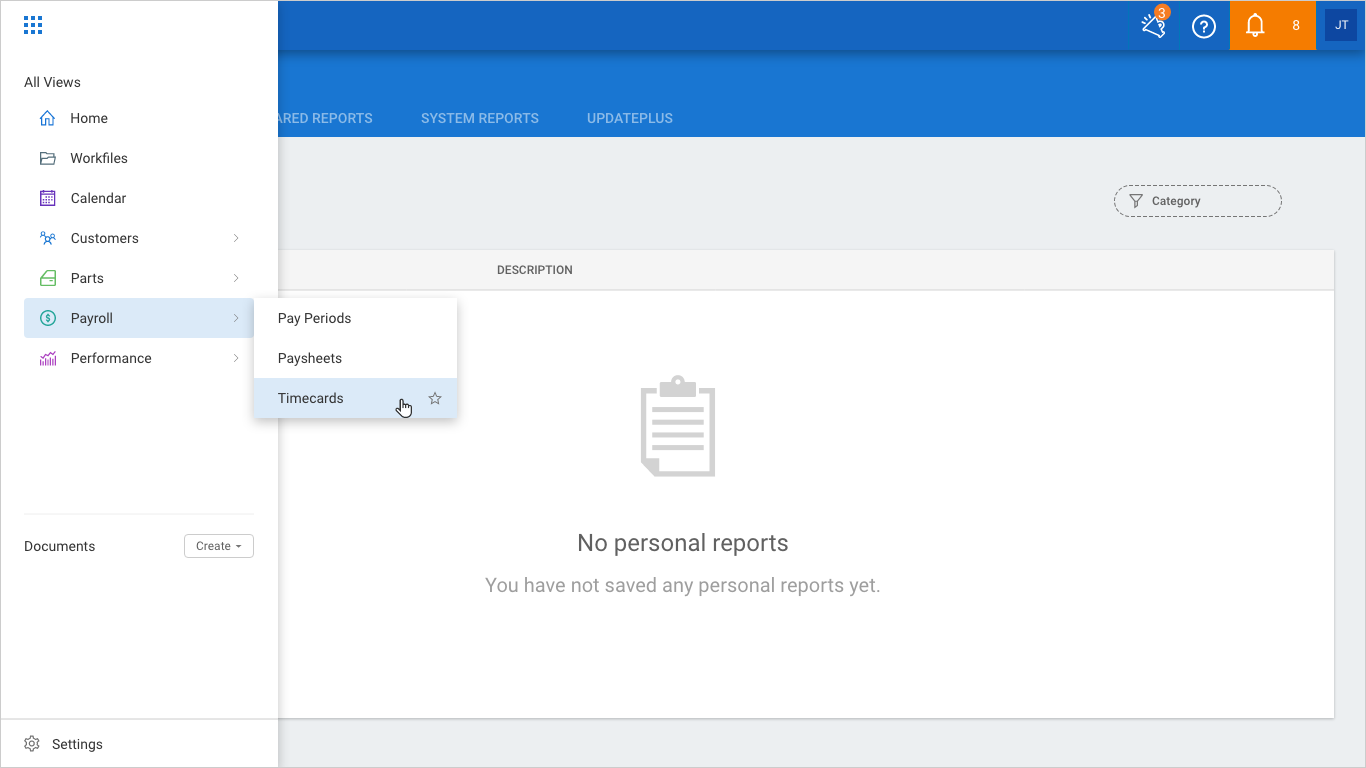Click the Parts icon in sidebar

[47, 278]
